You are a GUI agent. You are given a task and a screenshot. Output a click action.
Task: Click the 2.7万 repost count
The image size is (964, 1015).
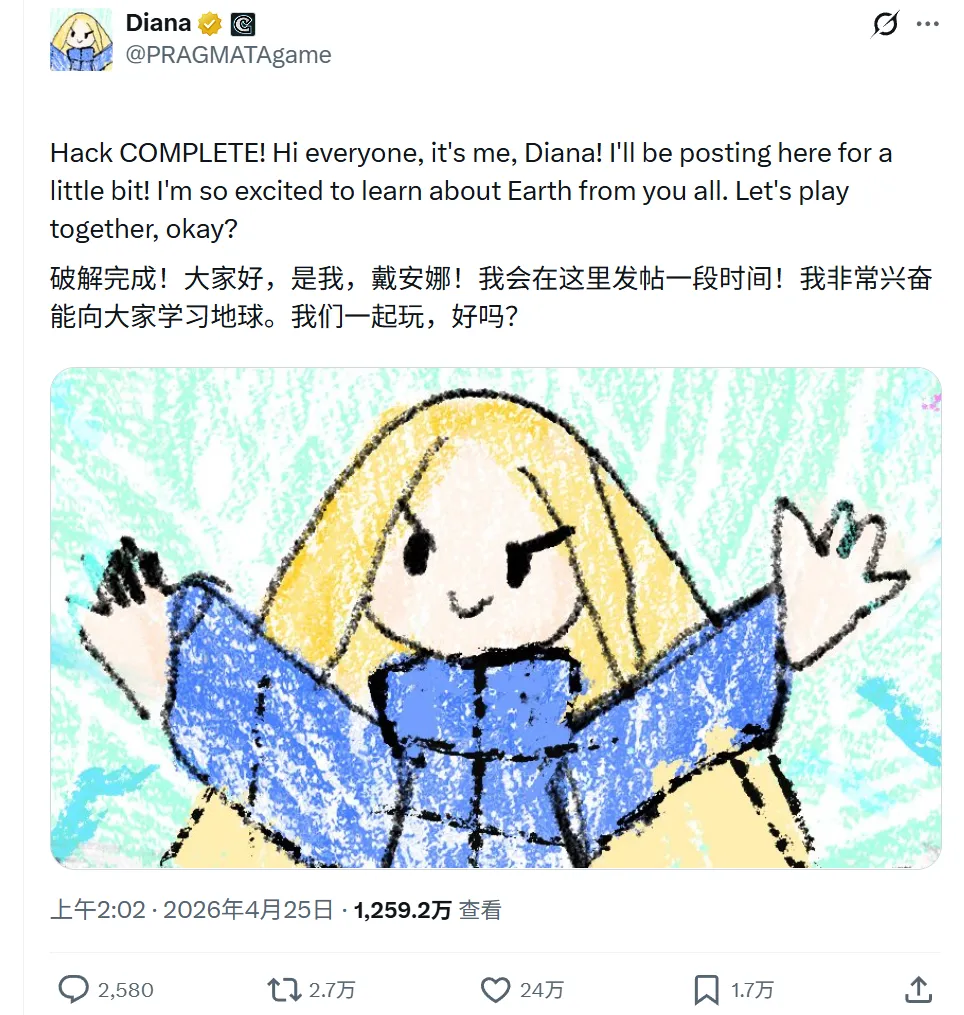[331, 990]
